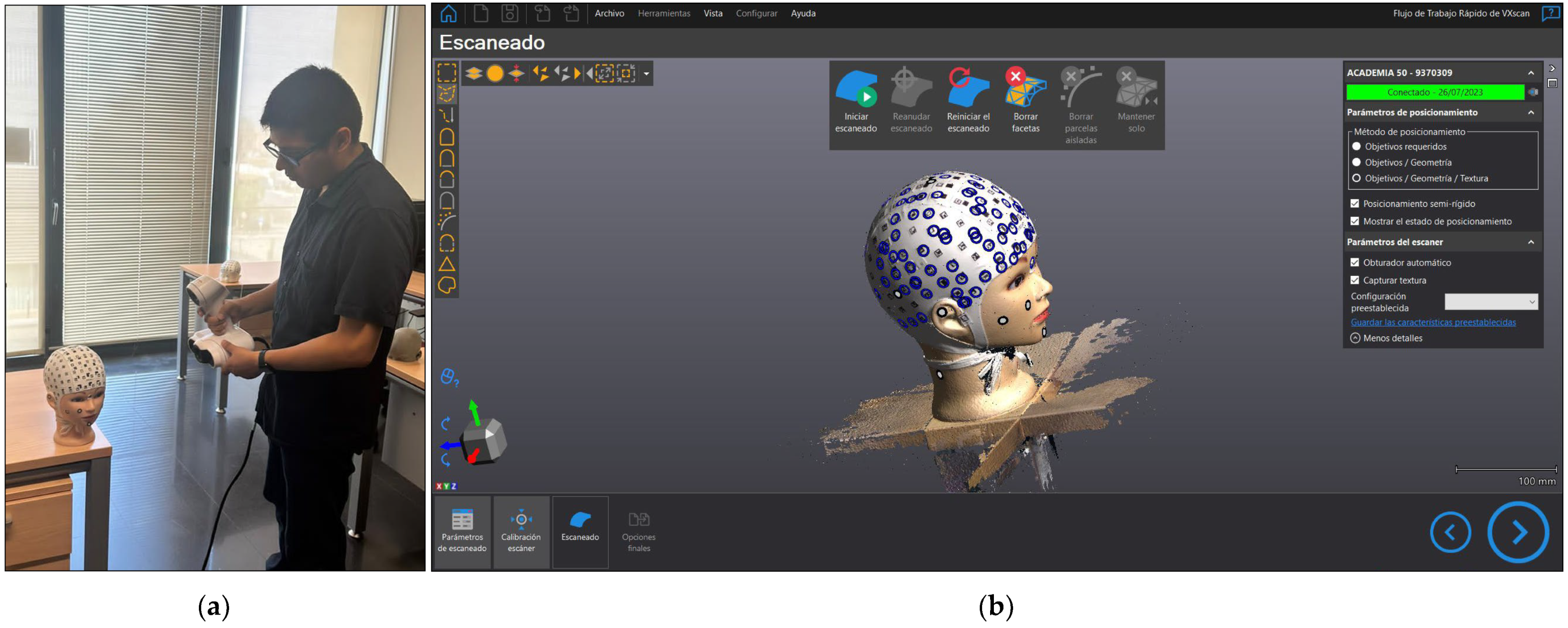The height and width of the screenshot is (628, 1568).
Task: Open the Archivo menu
Action: click(x=609, y=14)
